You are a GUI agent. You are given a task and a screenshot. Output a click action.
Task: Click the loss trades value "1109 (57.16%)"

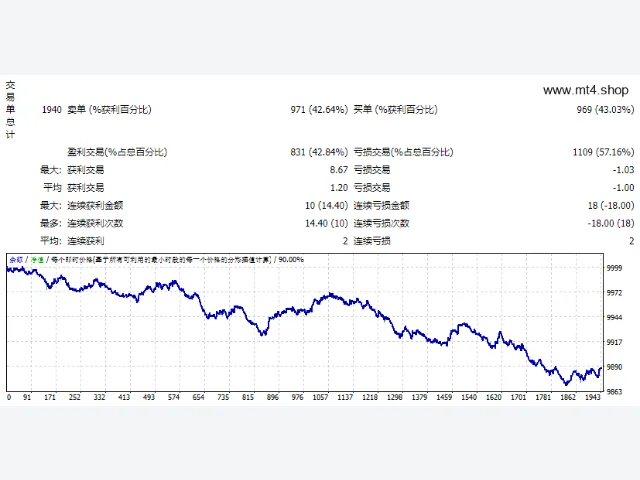pyautogui.click(x=603, y=152)
